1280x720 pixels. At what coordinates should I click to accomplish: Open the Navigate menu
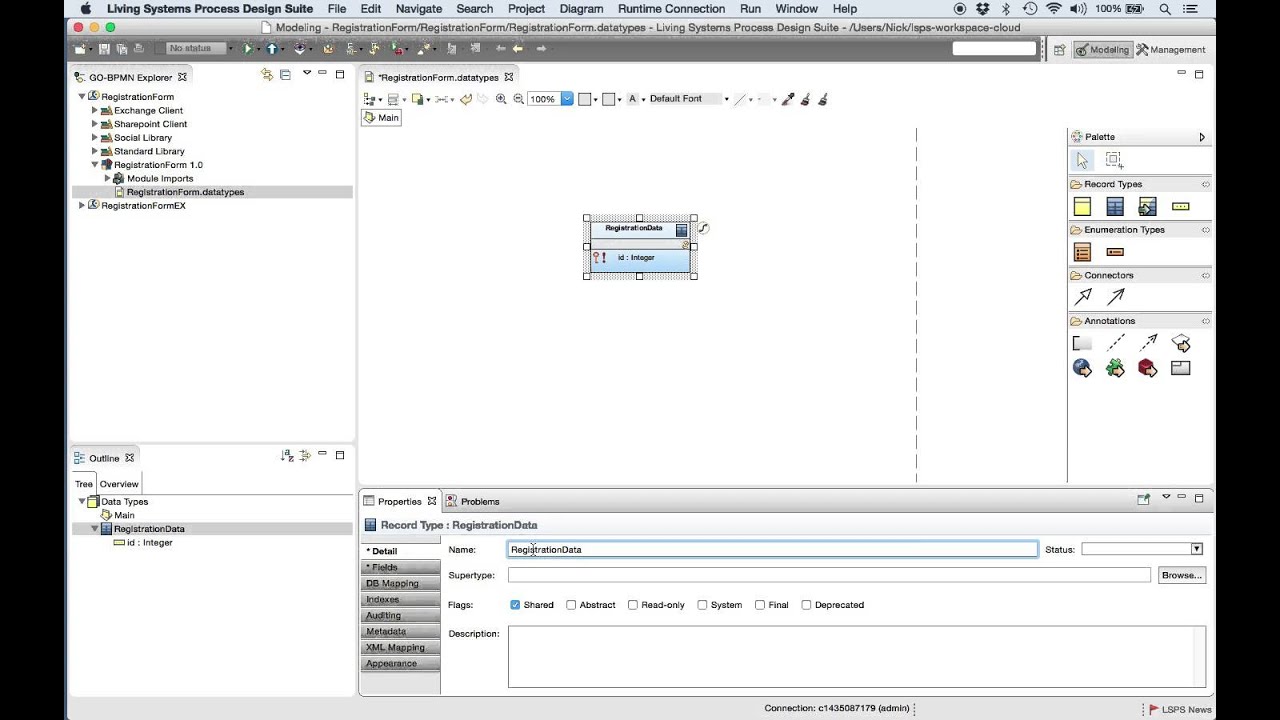coord(418,9)
